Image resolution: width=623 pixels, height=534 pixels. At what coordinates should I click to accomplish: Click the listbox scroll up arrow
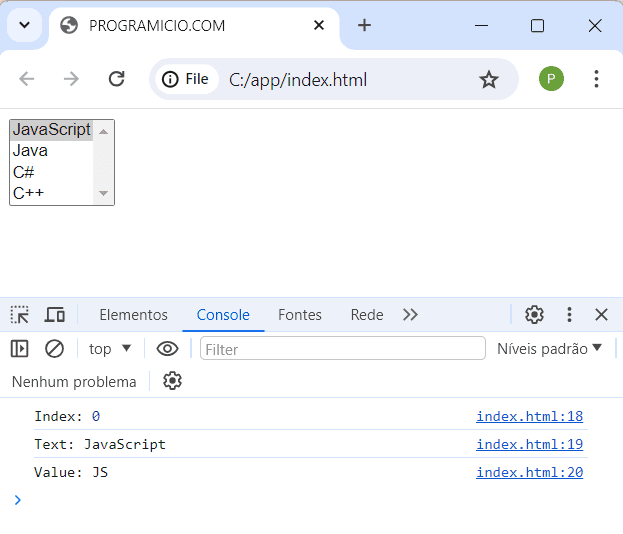click(x=103, y=132)
